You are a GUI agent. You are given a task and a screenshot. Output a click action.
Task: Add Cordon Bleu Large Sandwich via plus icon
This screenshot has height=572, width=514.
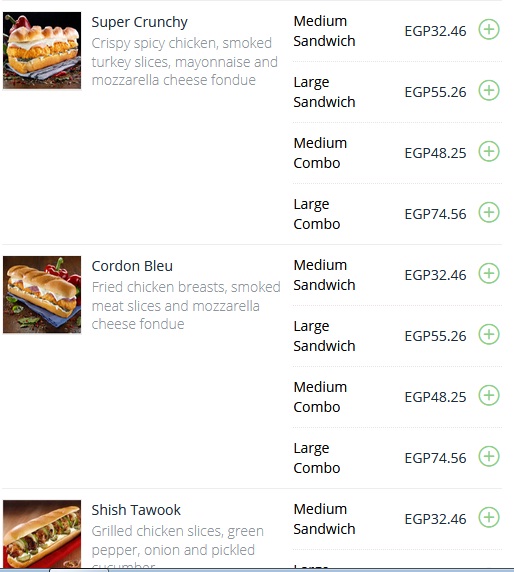(489, 334)
